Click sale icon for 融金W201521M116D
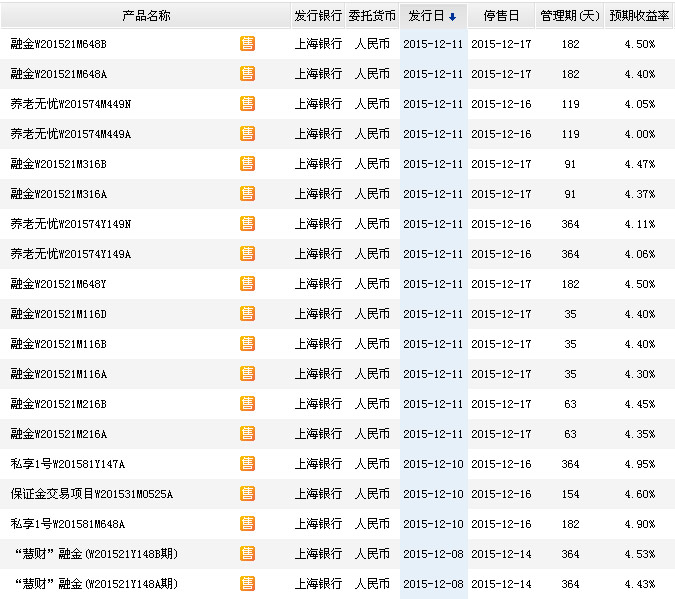Viewport: 675px width, 599px height. (248, 313)
